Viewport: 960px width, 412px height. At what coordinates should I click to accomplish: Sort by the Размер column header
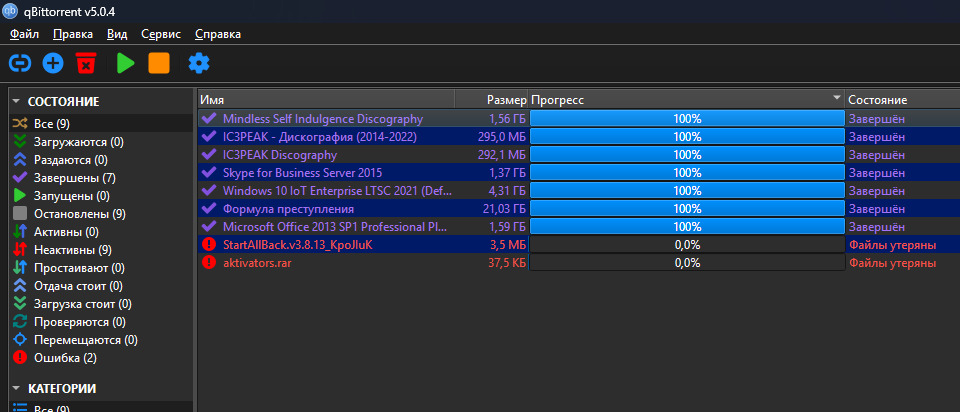491,99
